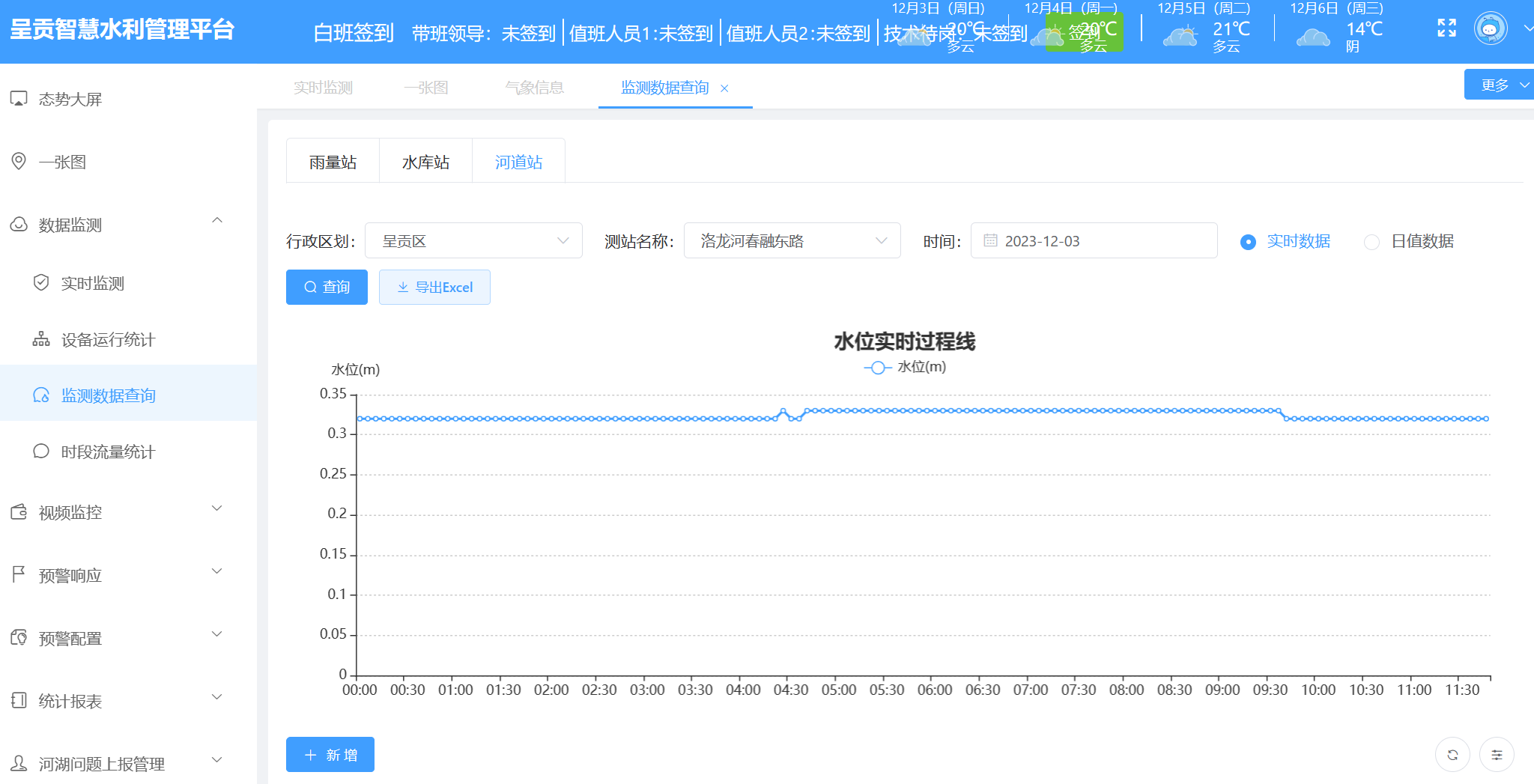Click 值班人员2 sign-in status

(x=798, y=34)
